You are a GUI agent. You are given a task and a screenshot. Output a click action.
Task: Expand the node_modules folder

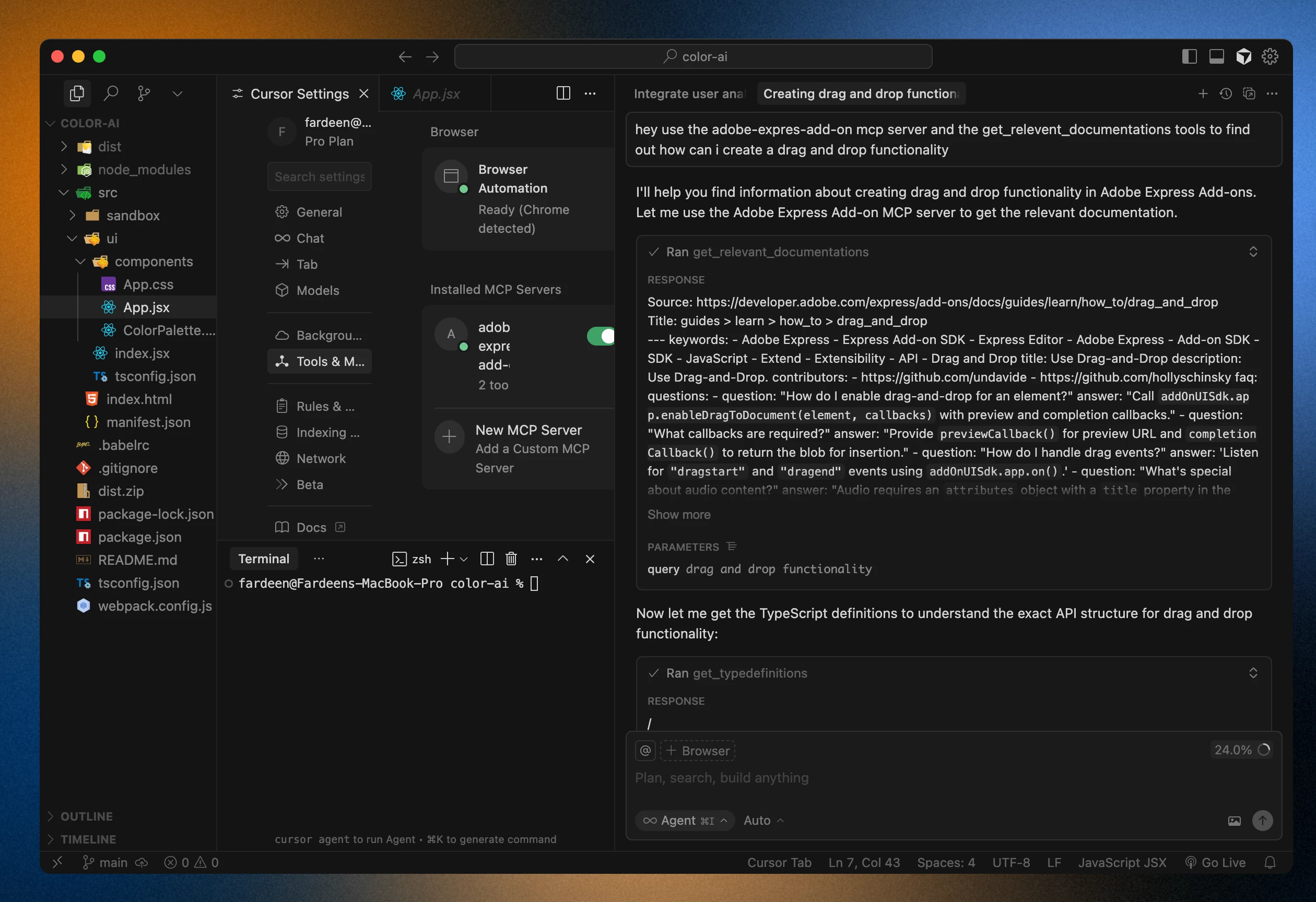click(x=144, y=170)
